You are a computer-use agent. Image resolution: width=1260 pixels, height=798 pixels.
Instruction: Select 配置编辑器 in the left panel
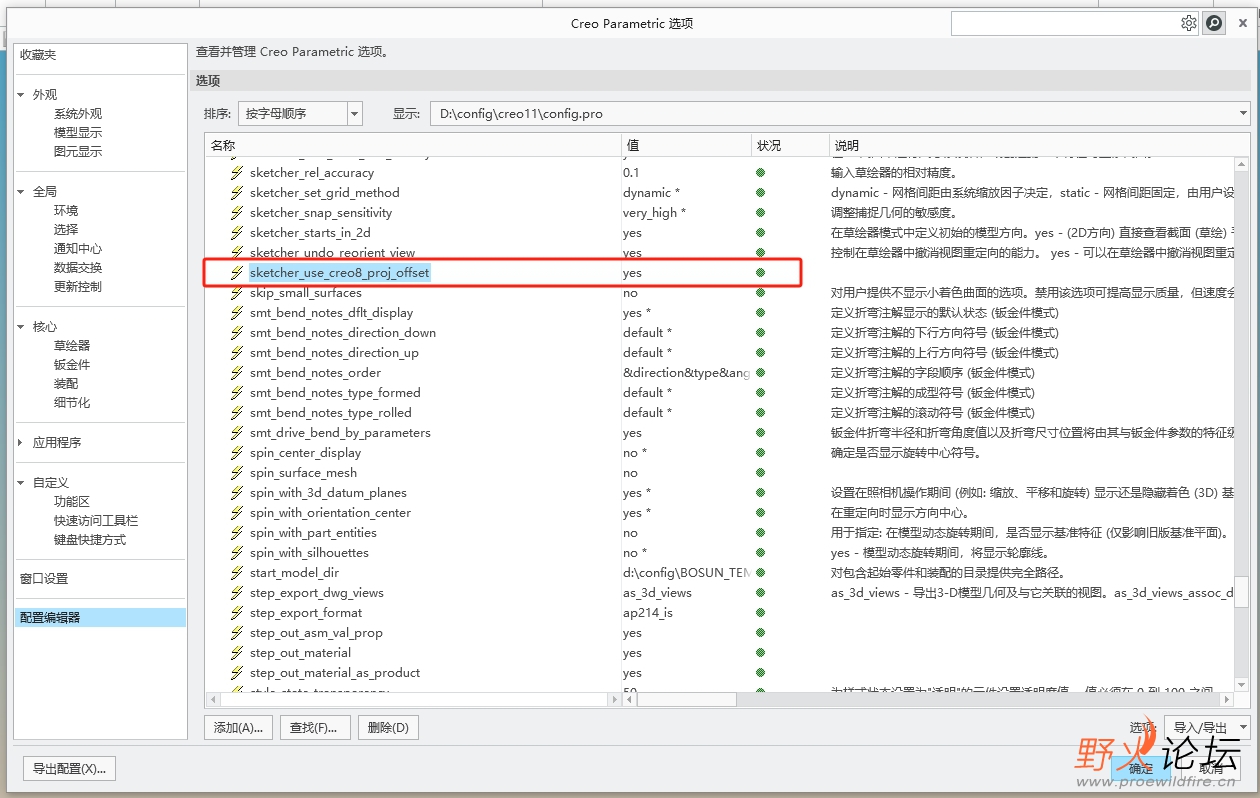pyautogui.click(x=100, y=618)
